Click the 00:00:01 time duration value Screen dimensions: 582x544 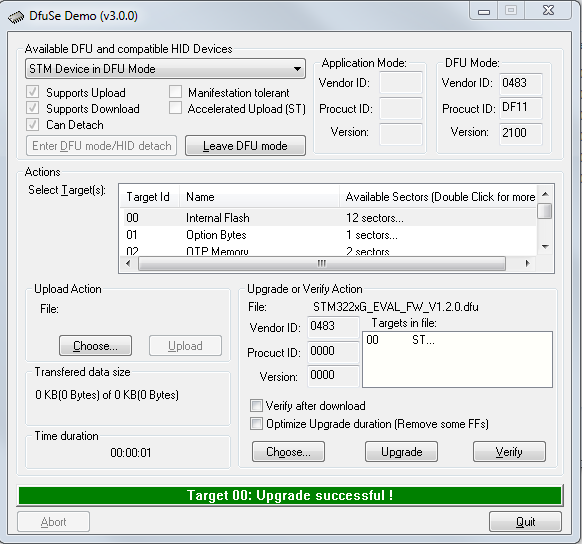coord(131,453)
